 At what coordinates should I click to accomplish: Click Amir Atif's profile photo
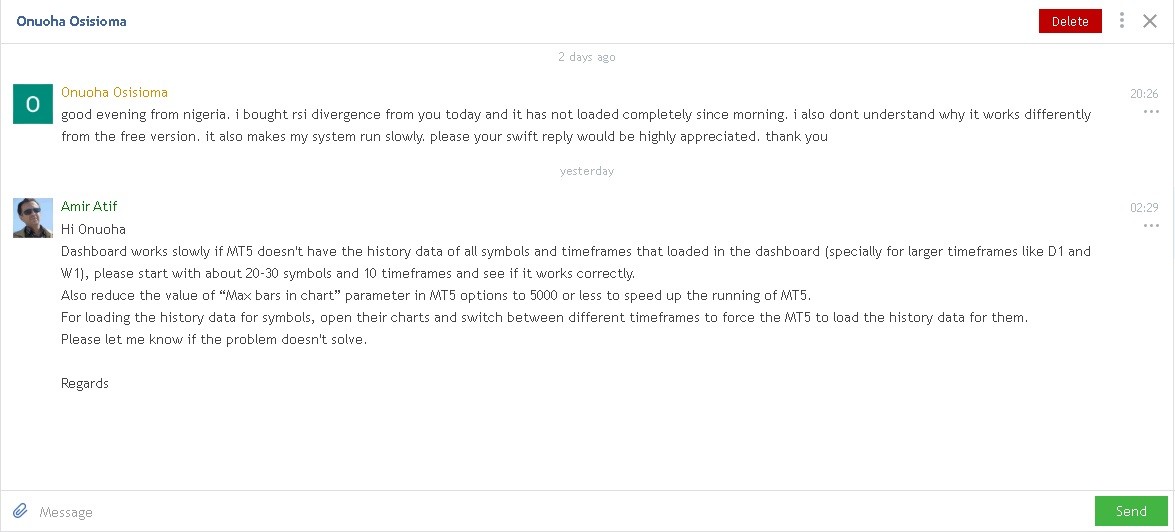[32, 218]
